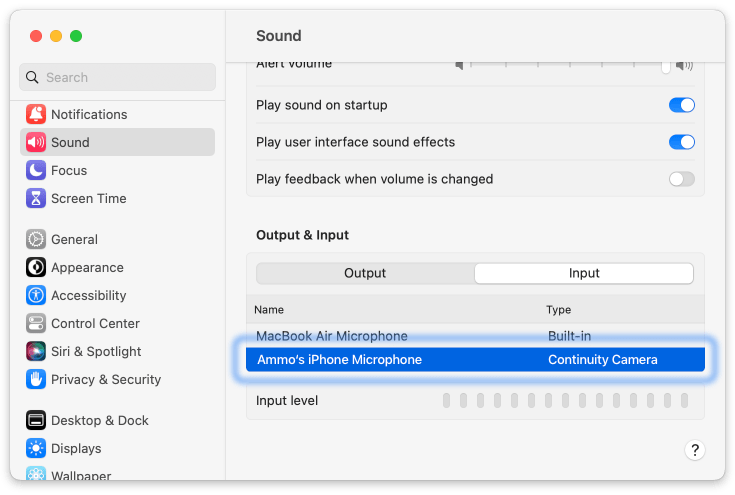Screen dimensions: 735x495
Task: Open Notifications bell icon in sidebar
Action: (36, 114)
